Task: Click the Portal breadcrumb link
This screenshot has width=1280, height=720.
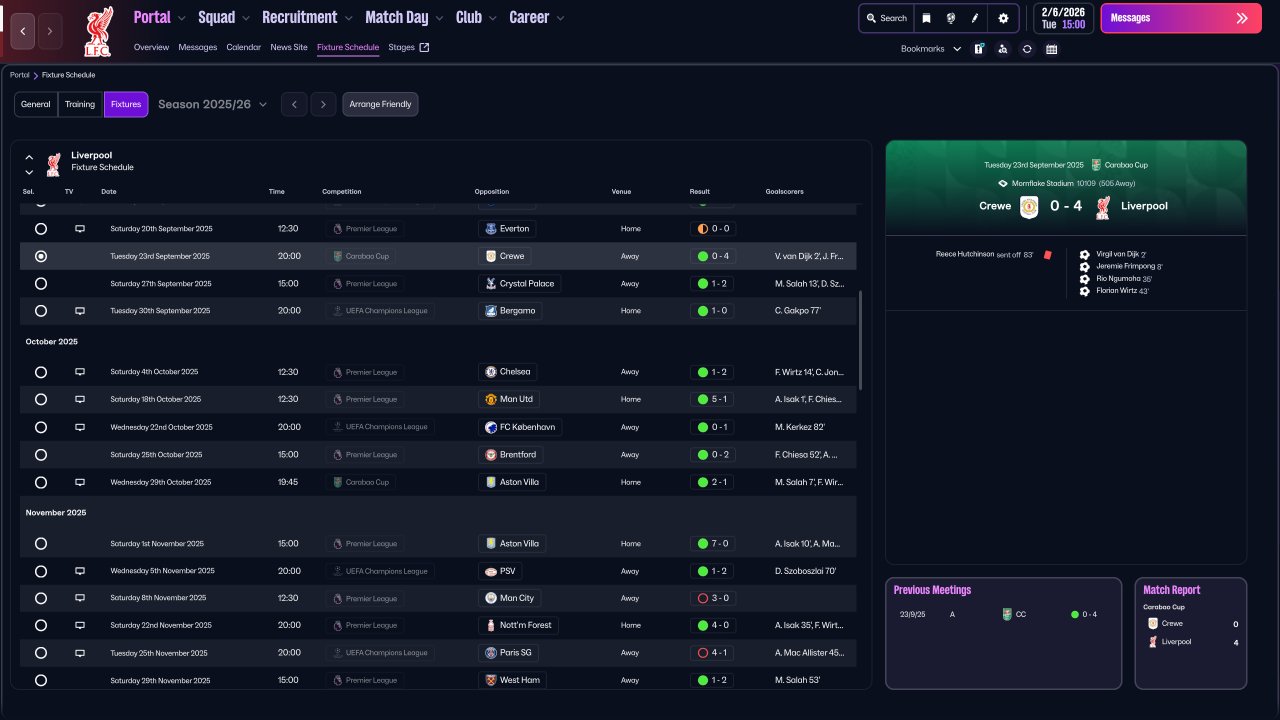Action: click(19, 75)
